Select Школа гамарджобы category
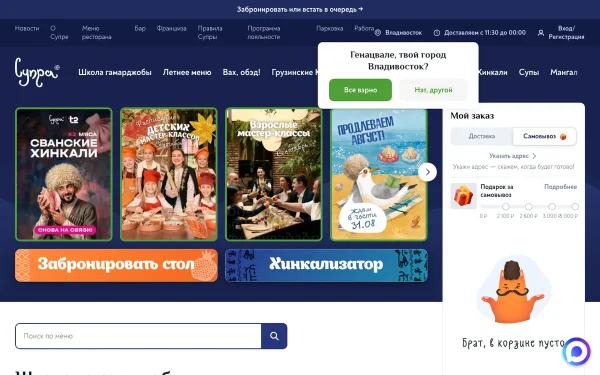The height and width of the screenshot is (375, 600). (115, 72)
